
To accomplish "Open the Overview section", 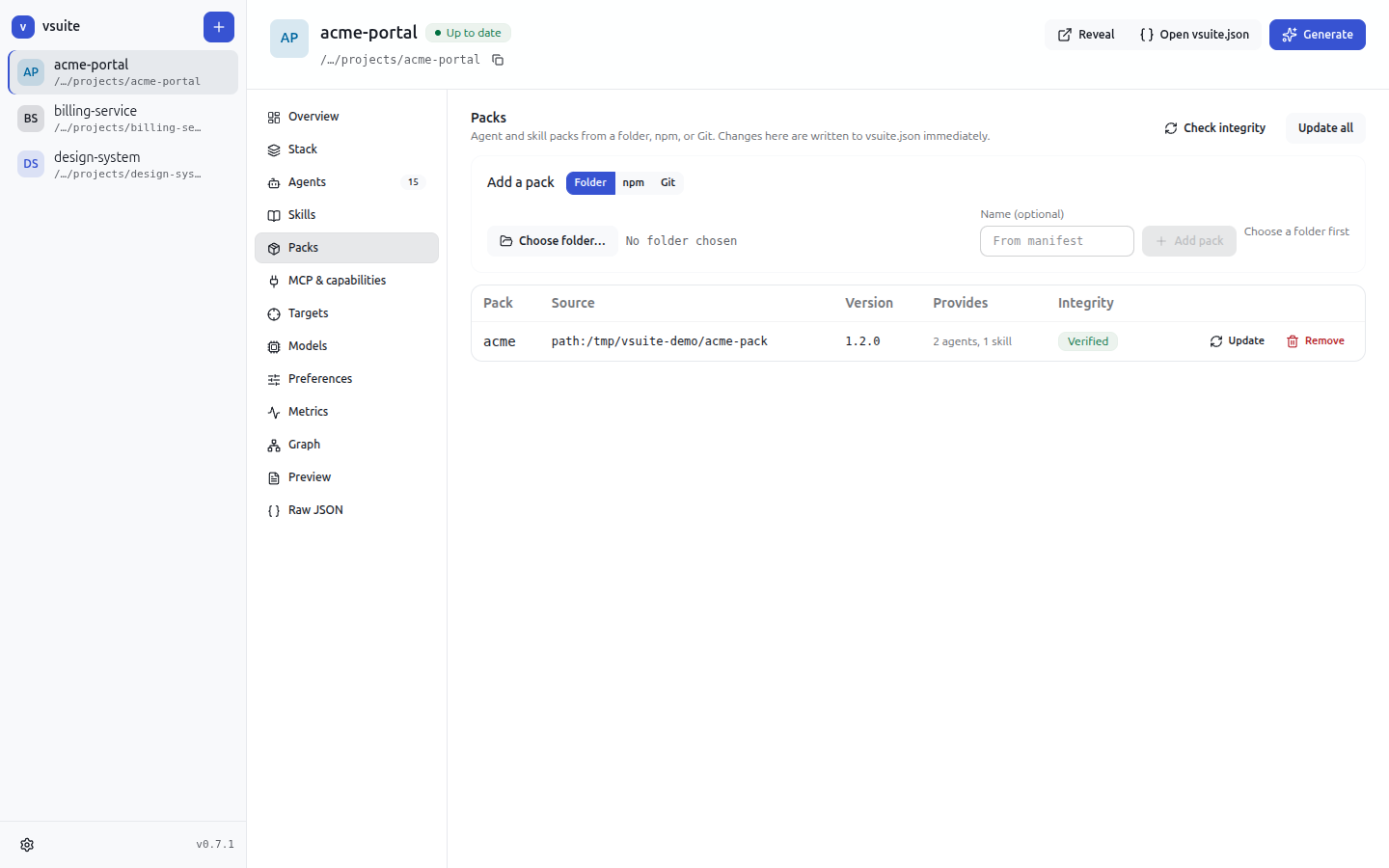I will click(346, 117).
